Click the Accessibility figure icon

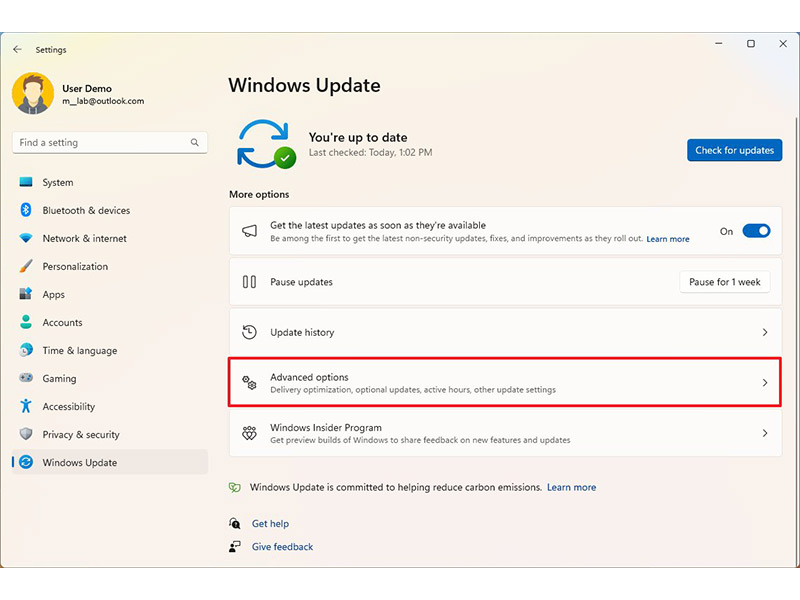[x=26, y=406]
